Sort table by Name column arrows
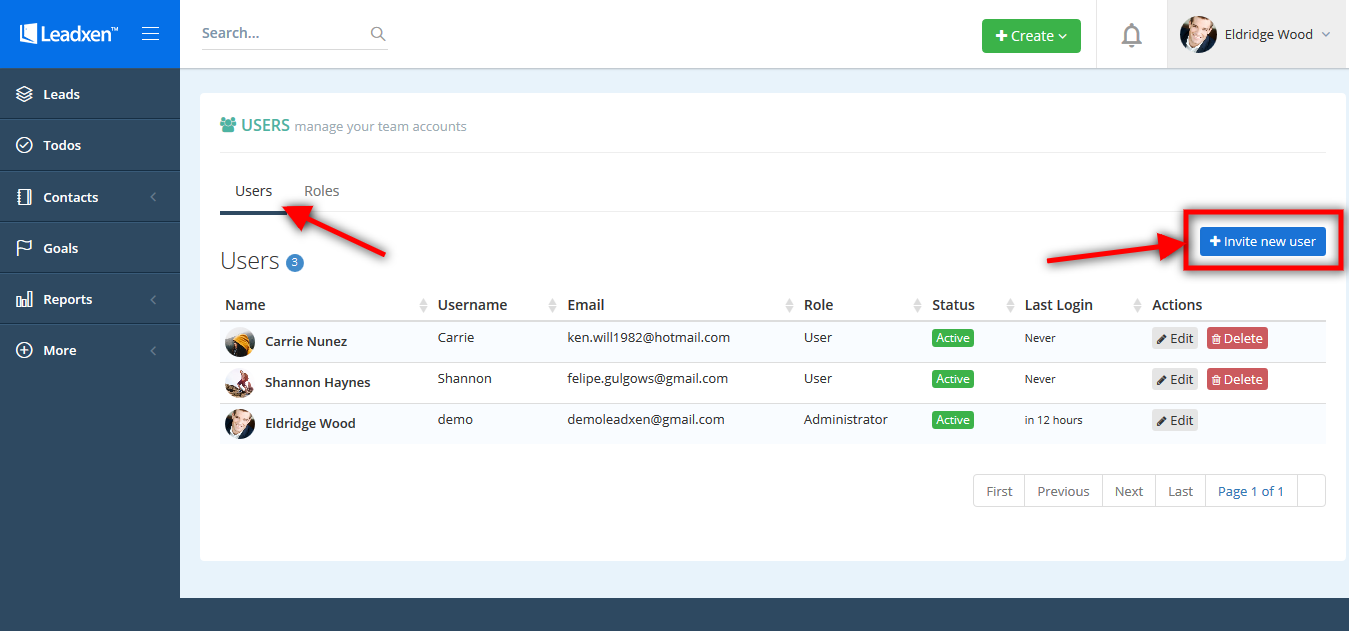This screenshot has width=1349, height=631. click(x=423, y=305)
